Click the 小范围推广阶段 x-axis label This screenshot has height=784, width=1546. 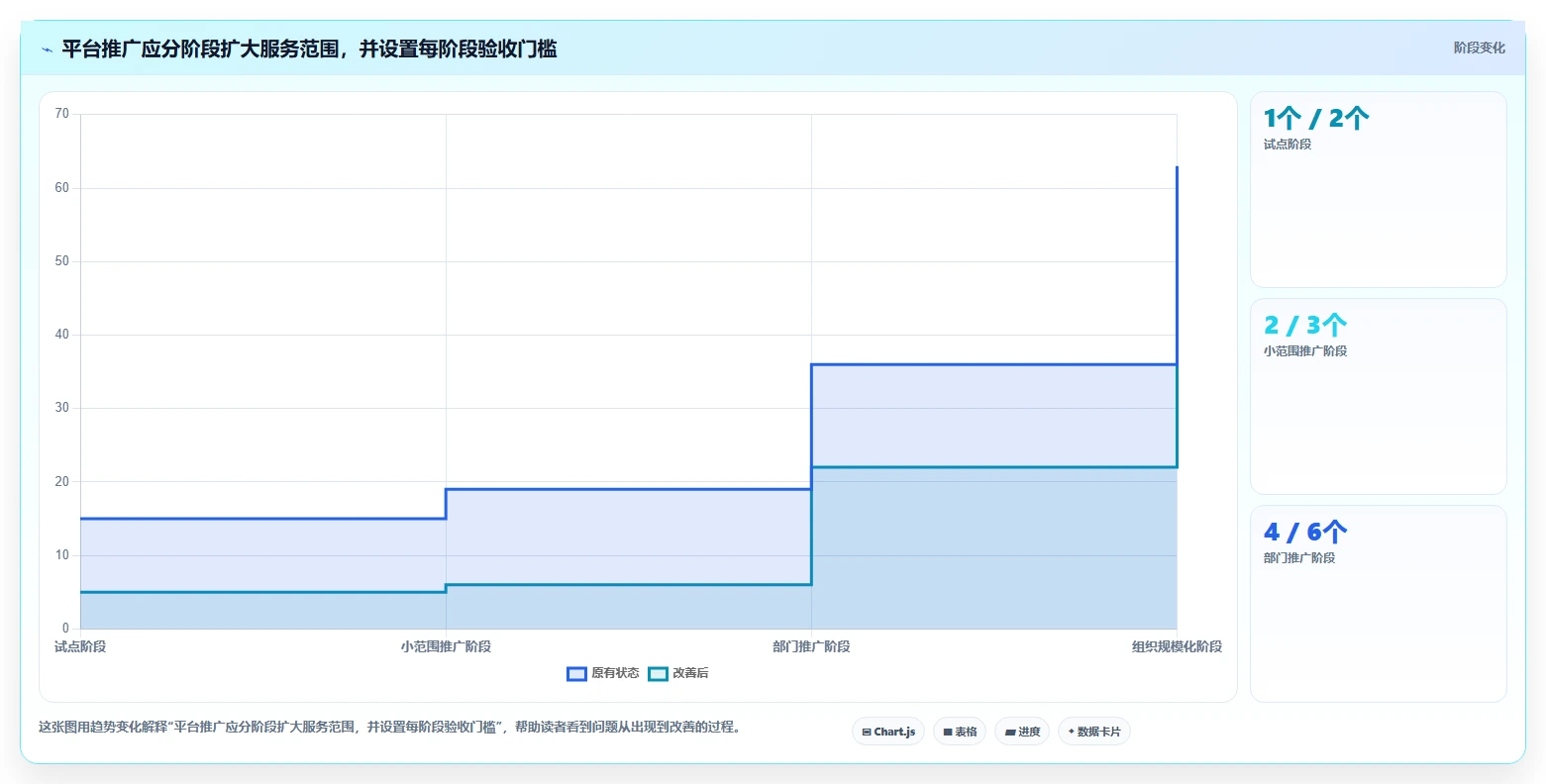point(446,646)
